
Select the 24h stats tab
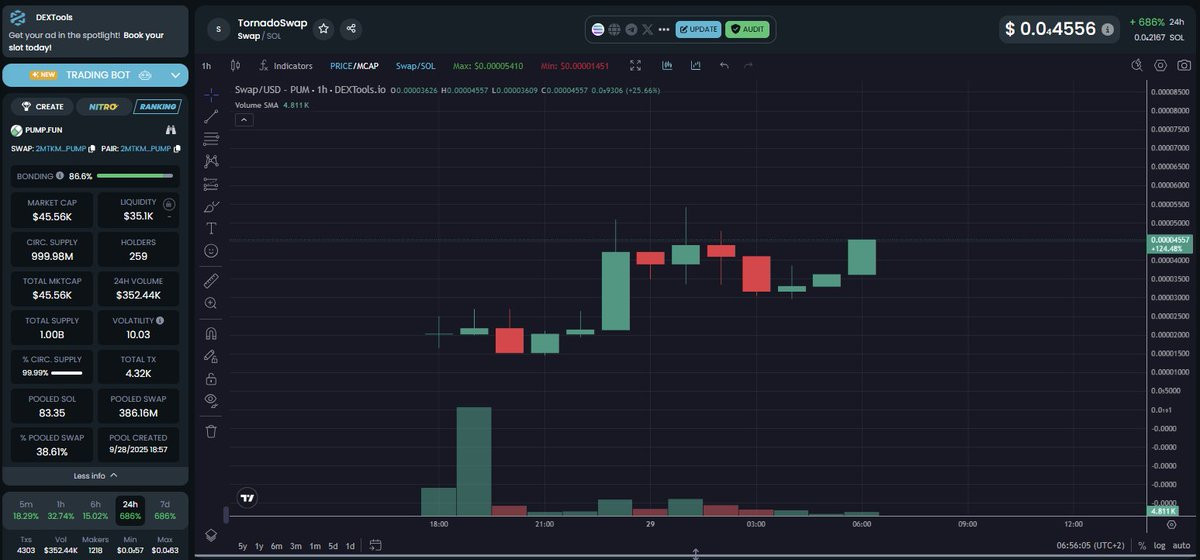pyautogui.click(x=129, y=510)
